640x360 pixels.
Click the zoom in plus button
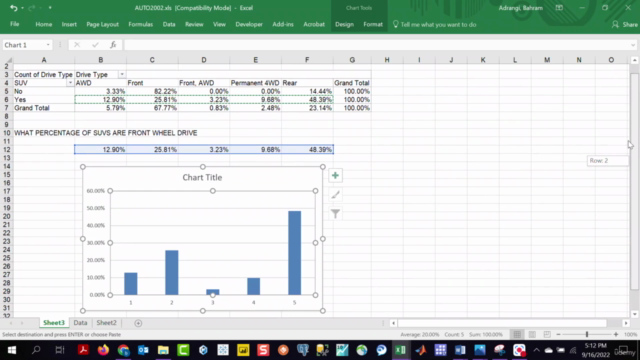tap(616, 335)
